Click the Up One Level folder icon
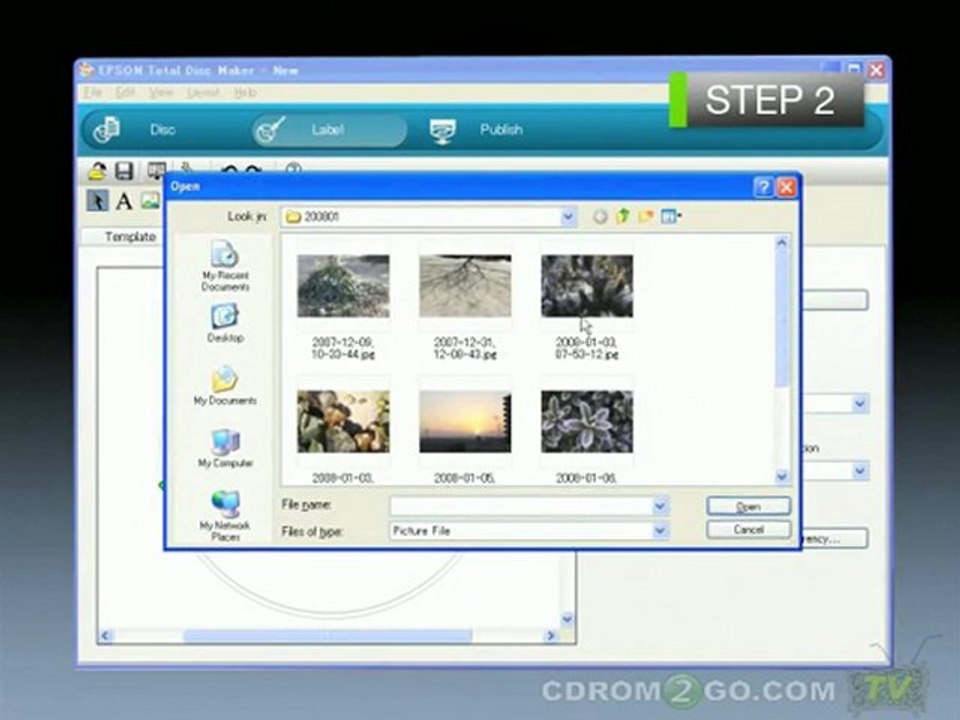This screenshot has height=720, width=960. pos(623,216)
